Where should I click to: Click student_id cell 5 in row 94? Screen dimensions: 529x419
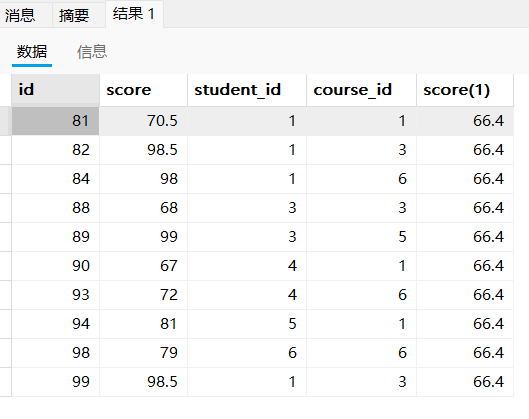point(247,324)
